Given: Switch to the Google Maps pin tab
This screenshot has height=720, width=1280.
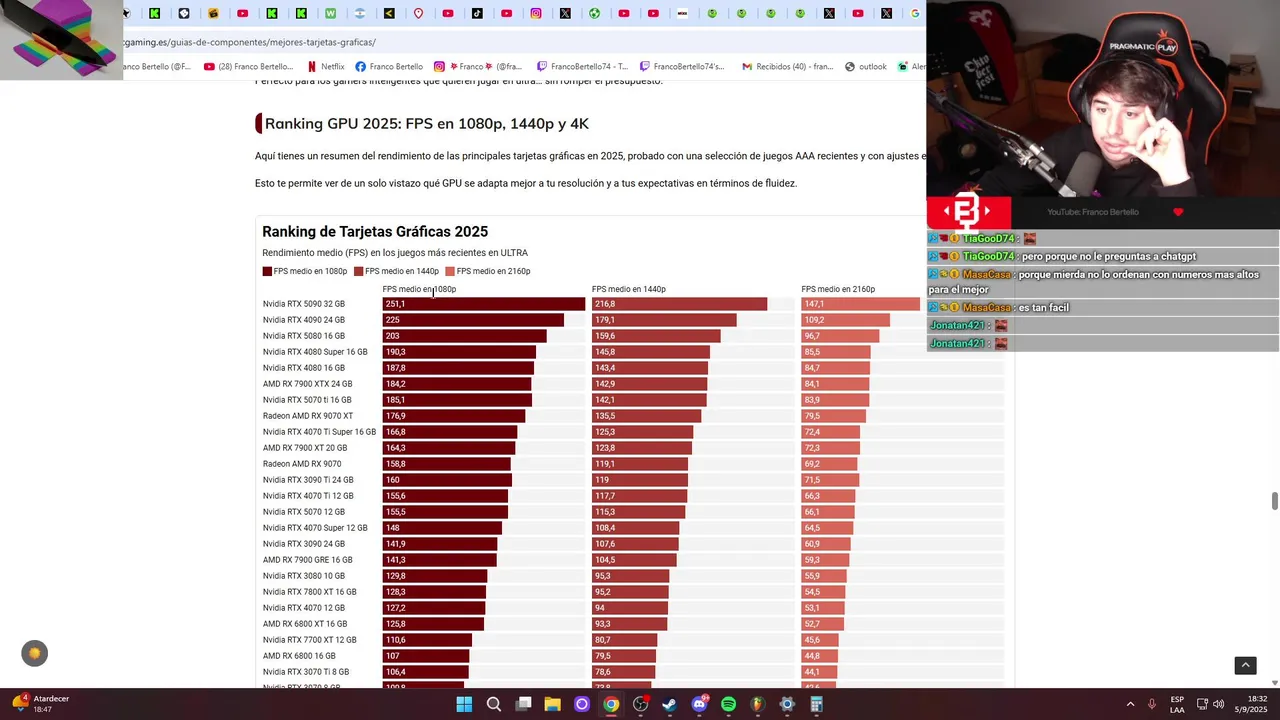Looking at the screenshot, I should click(x=418, y=13).
